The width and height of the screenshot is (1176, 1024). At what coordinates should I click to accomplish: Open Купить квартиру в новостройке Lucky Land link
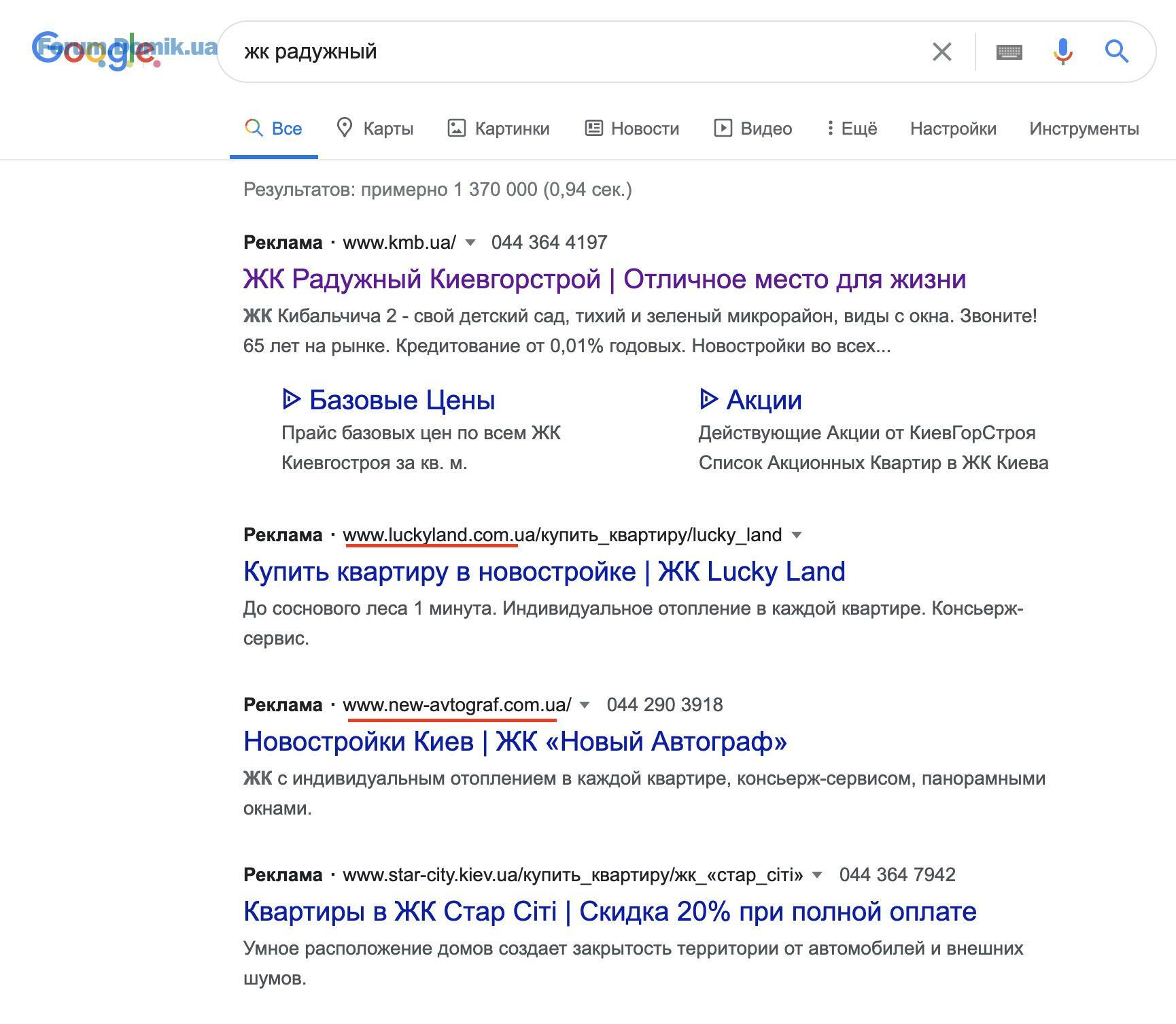tap(544, 572)
